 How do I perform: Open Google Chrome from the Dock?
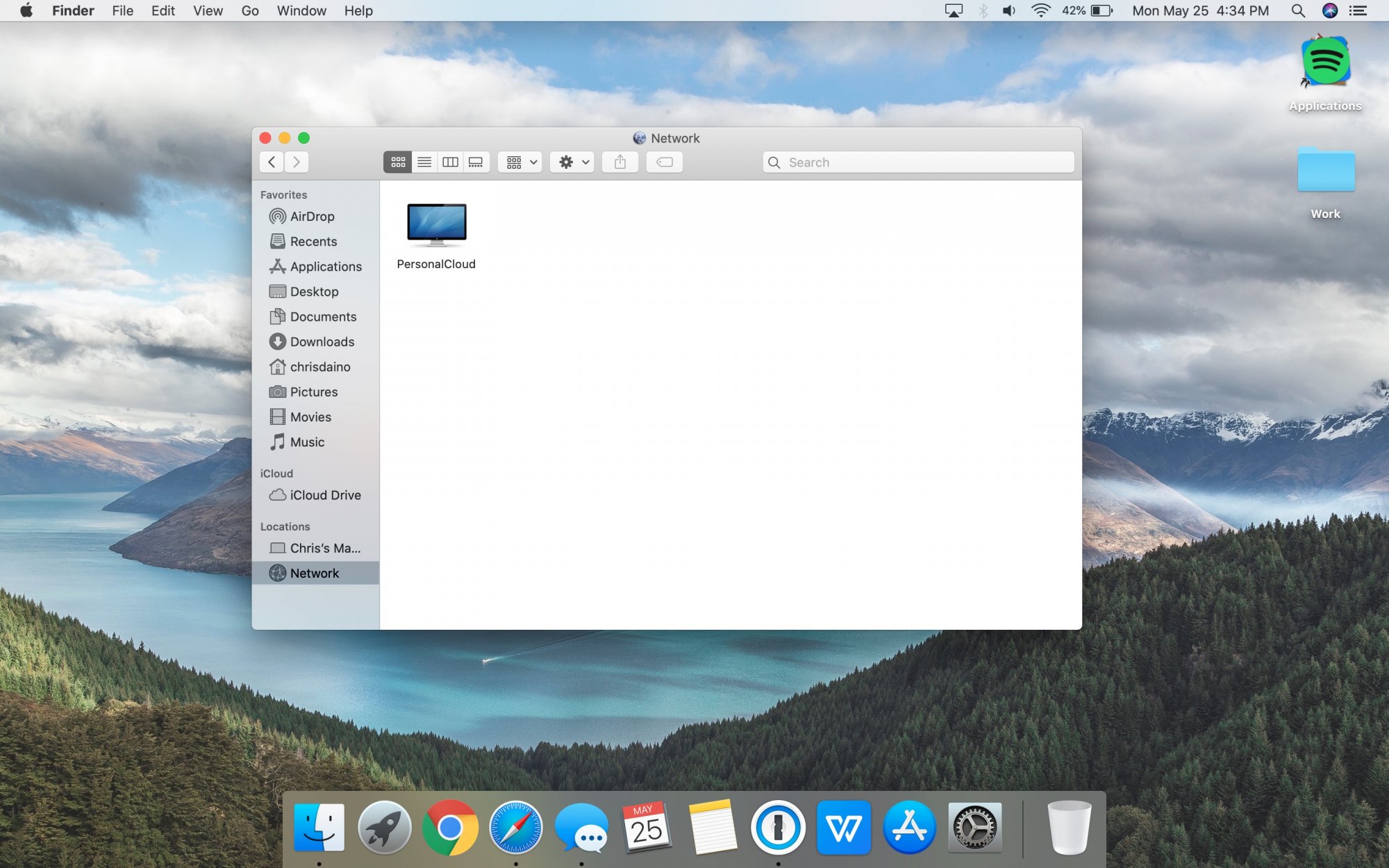[x=450, y=827]
